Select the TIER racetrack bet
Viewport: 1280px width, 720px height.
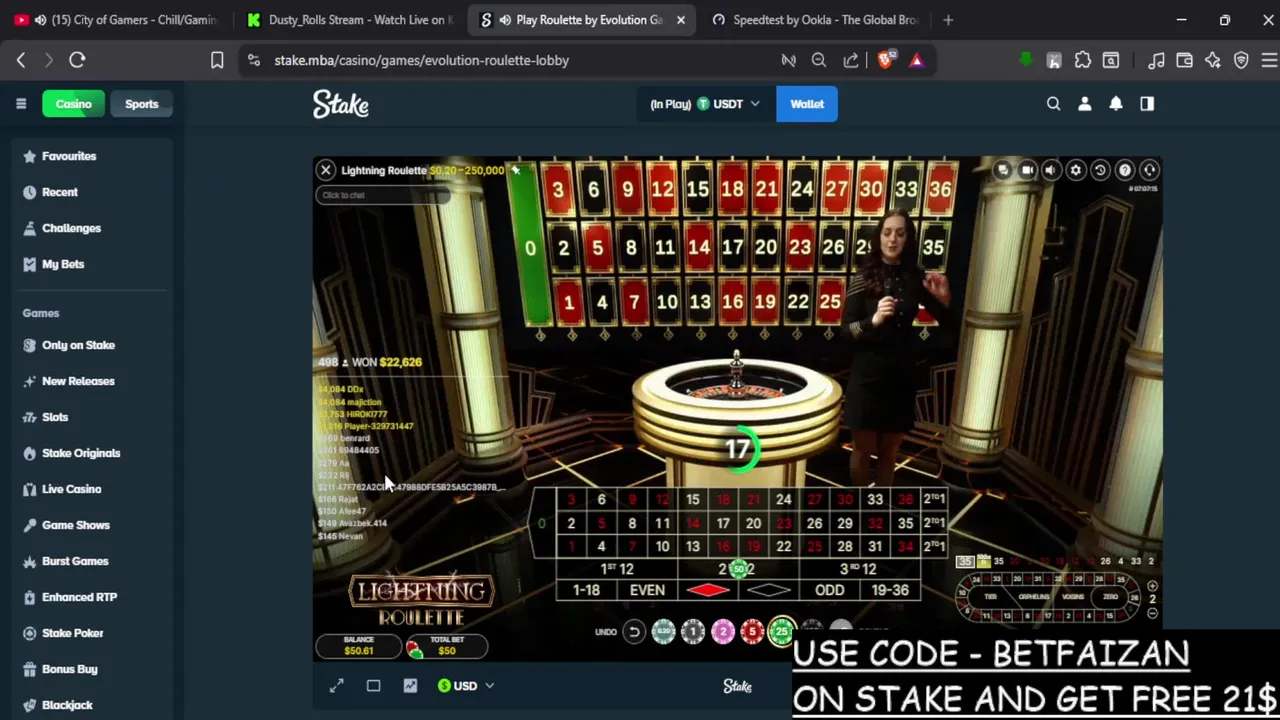coord(990,597)
